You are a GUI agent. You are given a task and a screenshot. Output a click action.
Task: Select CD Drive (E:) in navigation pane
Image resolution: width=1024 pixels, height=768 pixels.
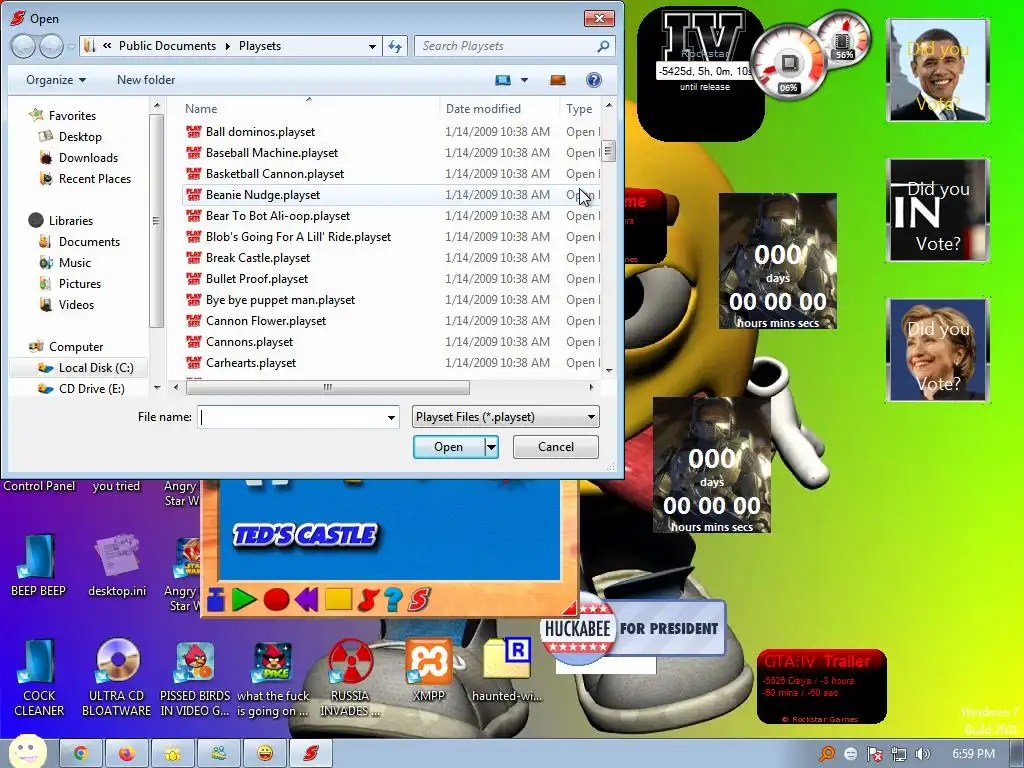pyautogui.click(x=91, y=389)
